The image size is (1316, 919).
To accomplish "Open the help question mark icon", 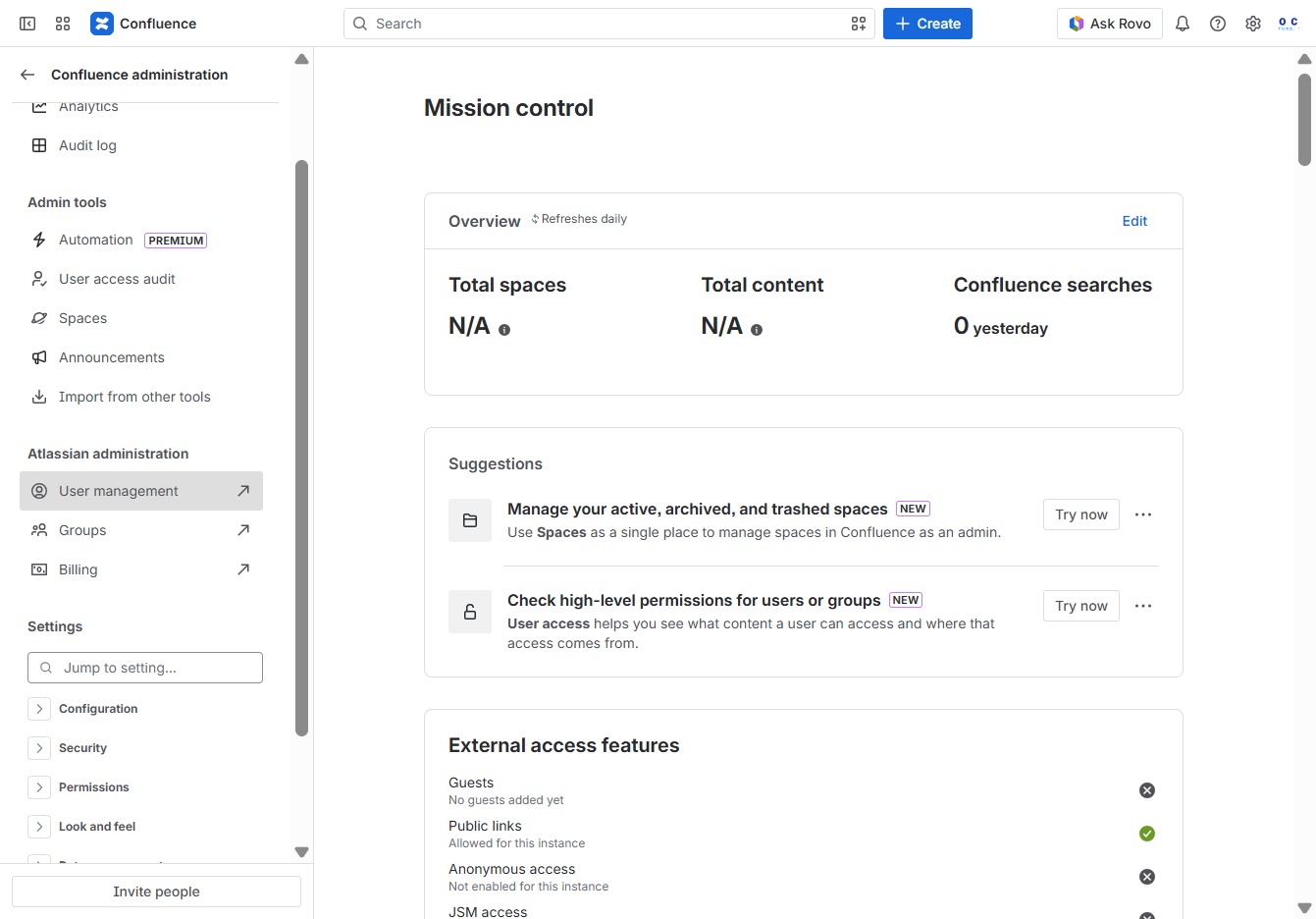I will coord(1218,24).
